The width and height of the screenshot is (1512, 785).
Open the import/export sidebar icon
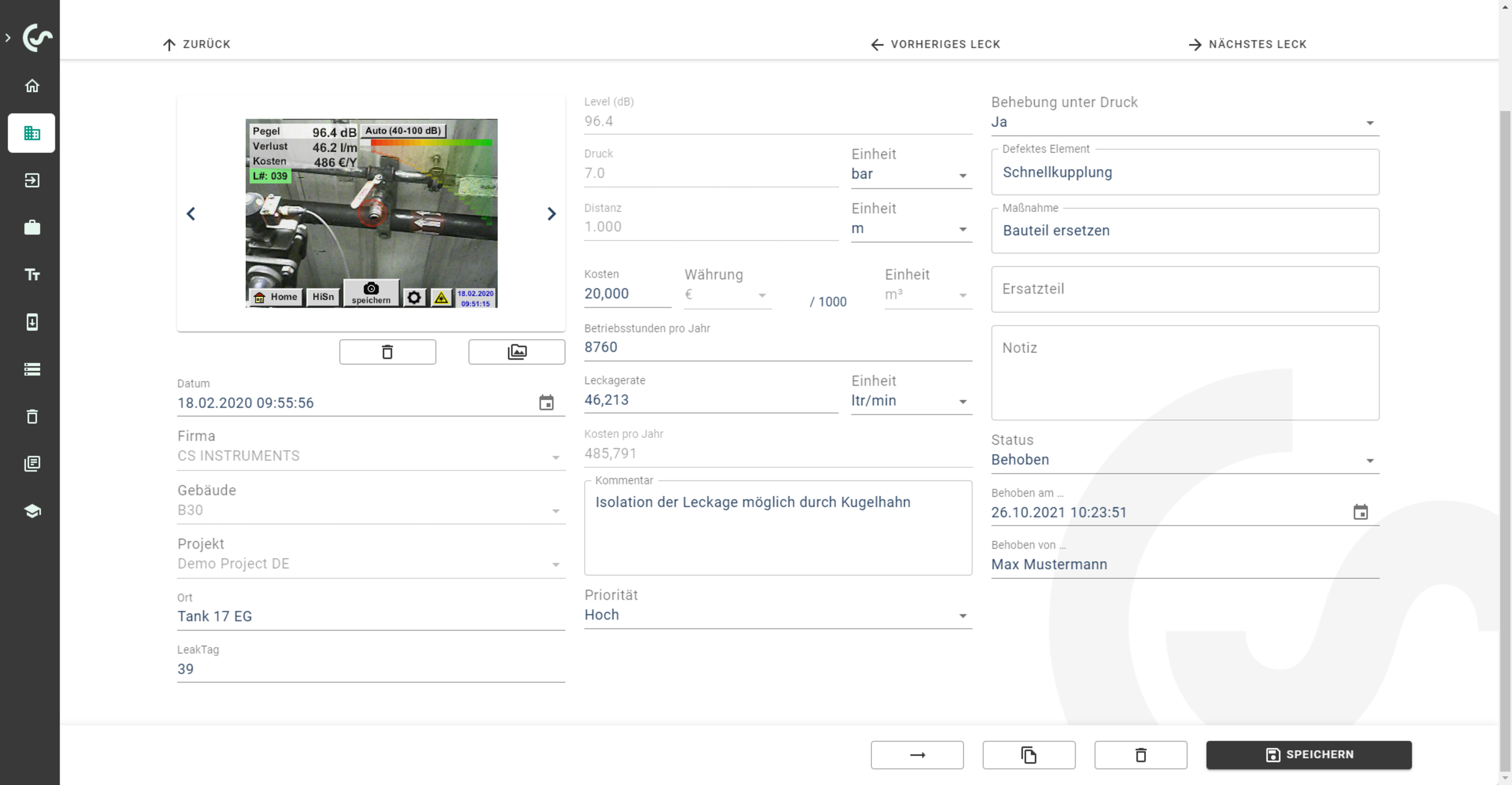pos(31,180)
